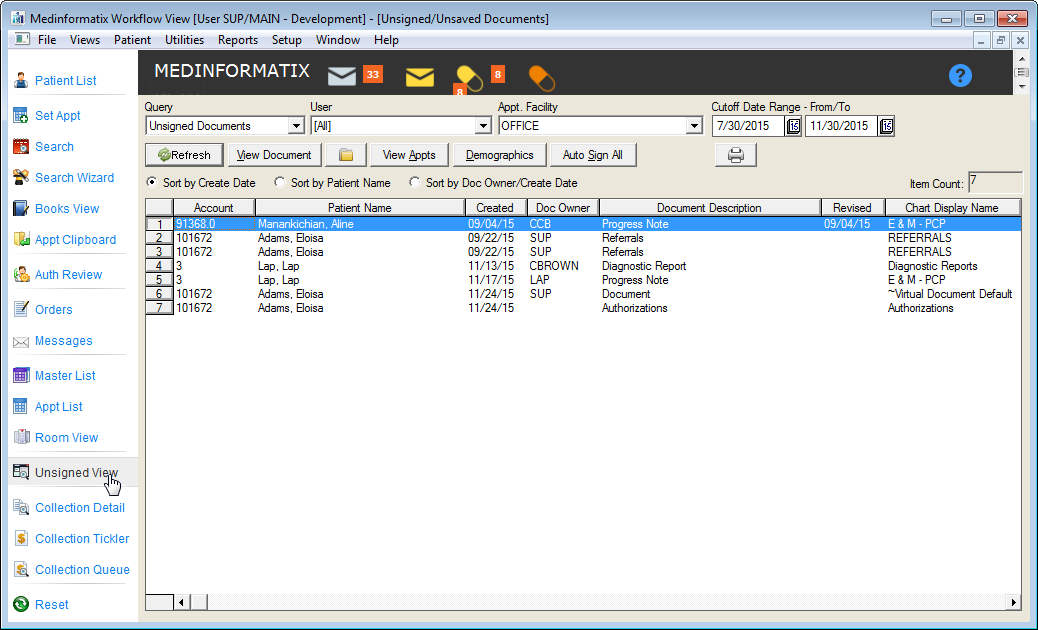This screenshot has height=630, width=1038.
Task: Click the Refresh button
Action: point(184,155)
